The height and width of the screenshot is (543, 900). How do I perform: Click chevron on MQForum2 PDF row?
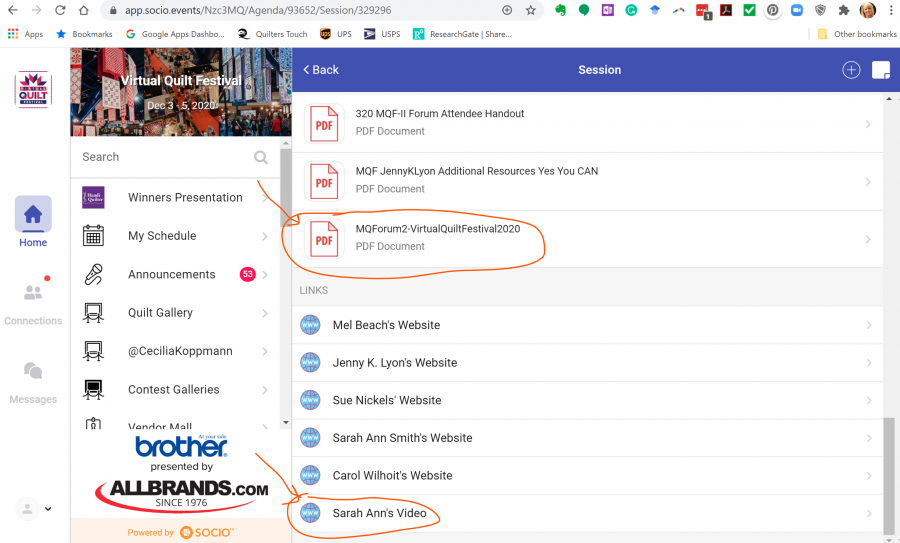[868, 239]
